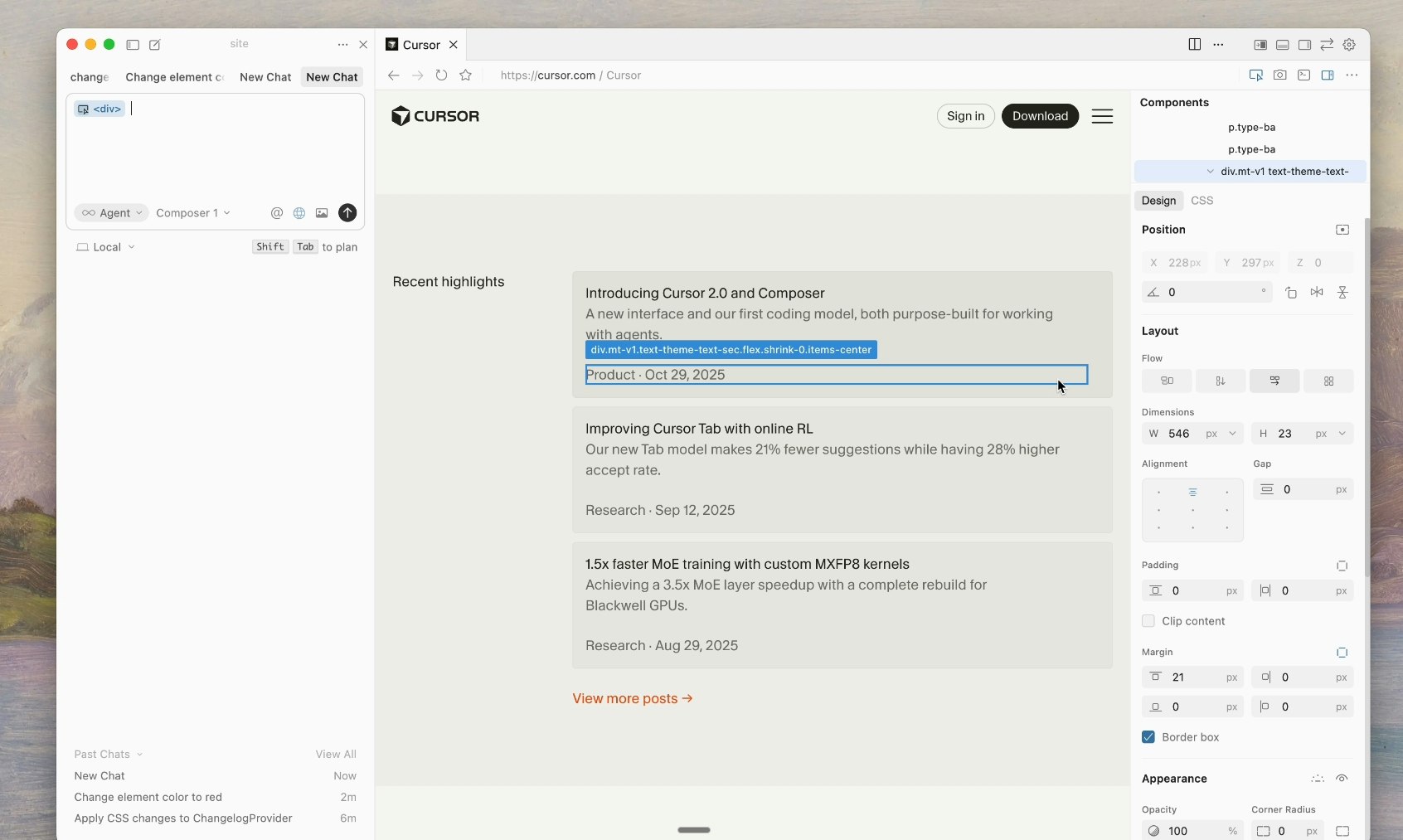Click the Download button
Viewport: 1403px width, 840px height.
[x=1040, y=116]
